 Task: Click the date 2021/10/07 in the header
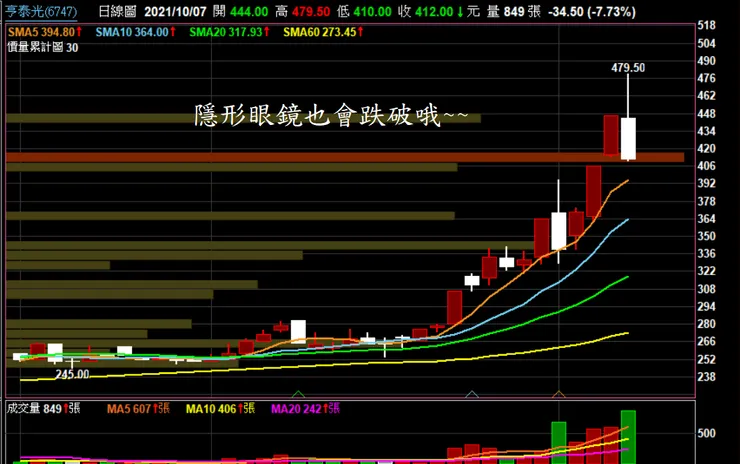click(175, 12)
